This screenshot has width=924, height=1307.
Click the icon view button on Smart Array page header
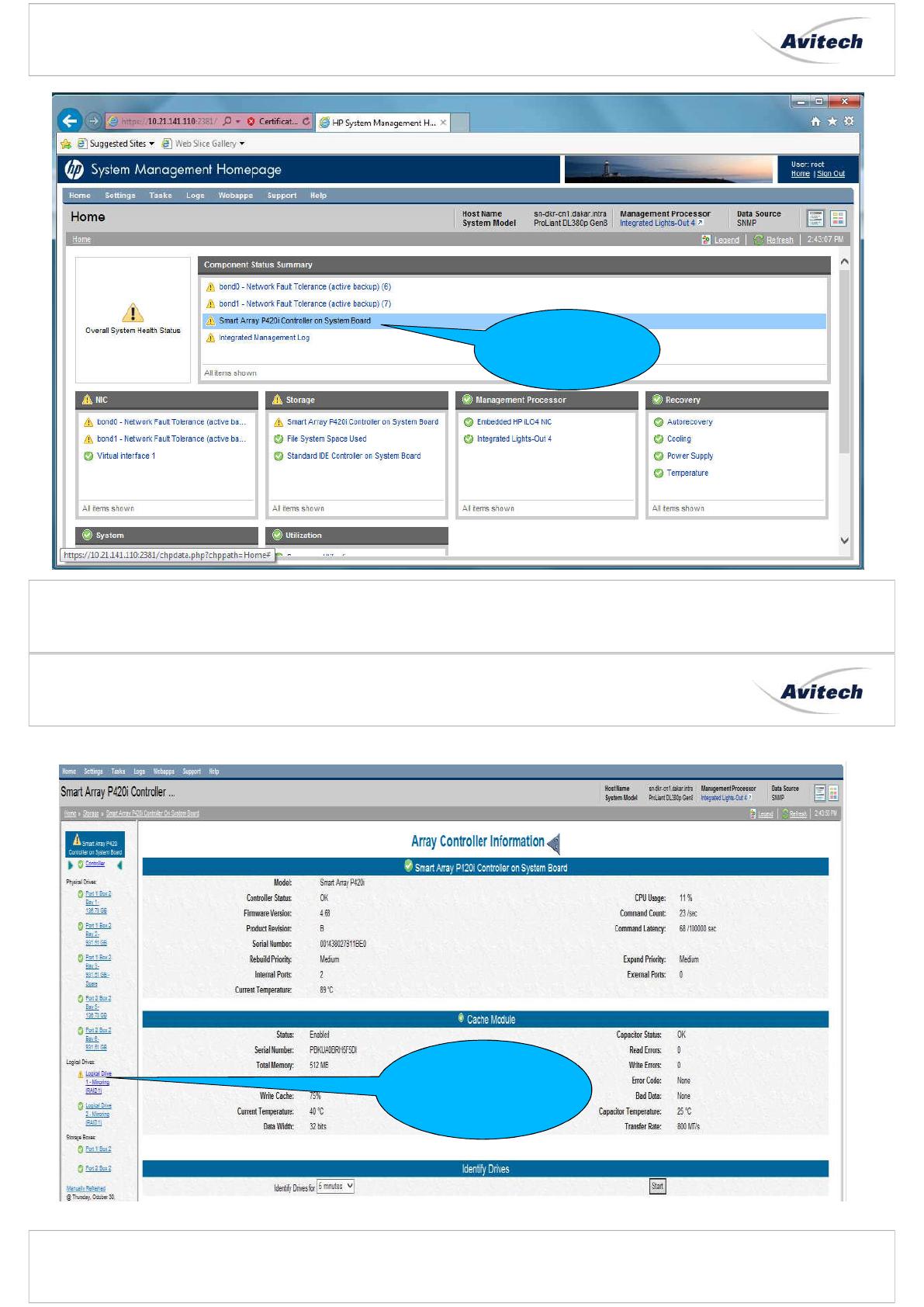pyautogui.click(x=834, y=792)
